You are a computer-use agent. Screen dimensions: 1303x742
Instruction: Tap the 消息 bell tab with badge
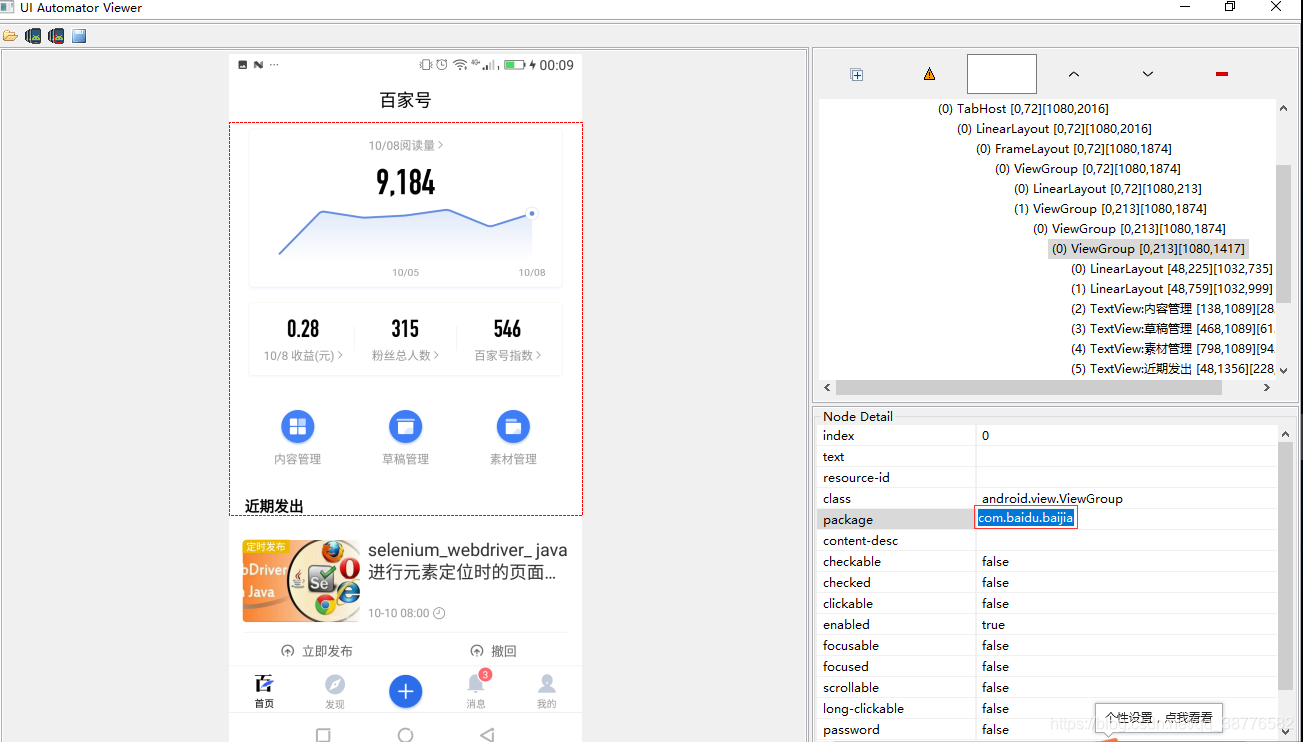[476, 691]
